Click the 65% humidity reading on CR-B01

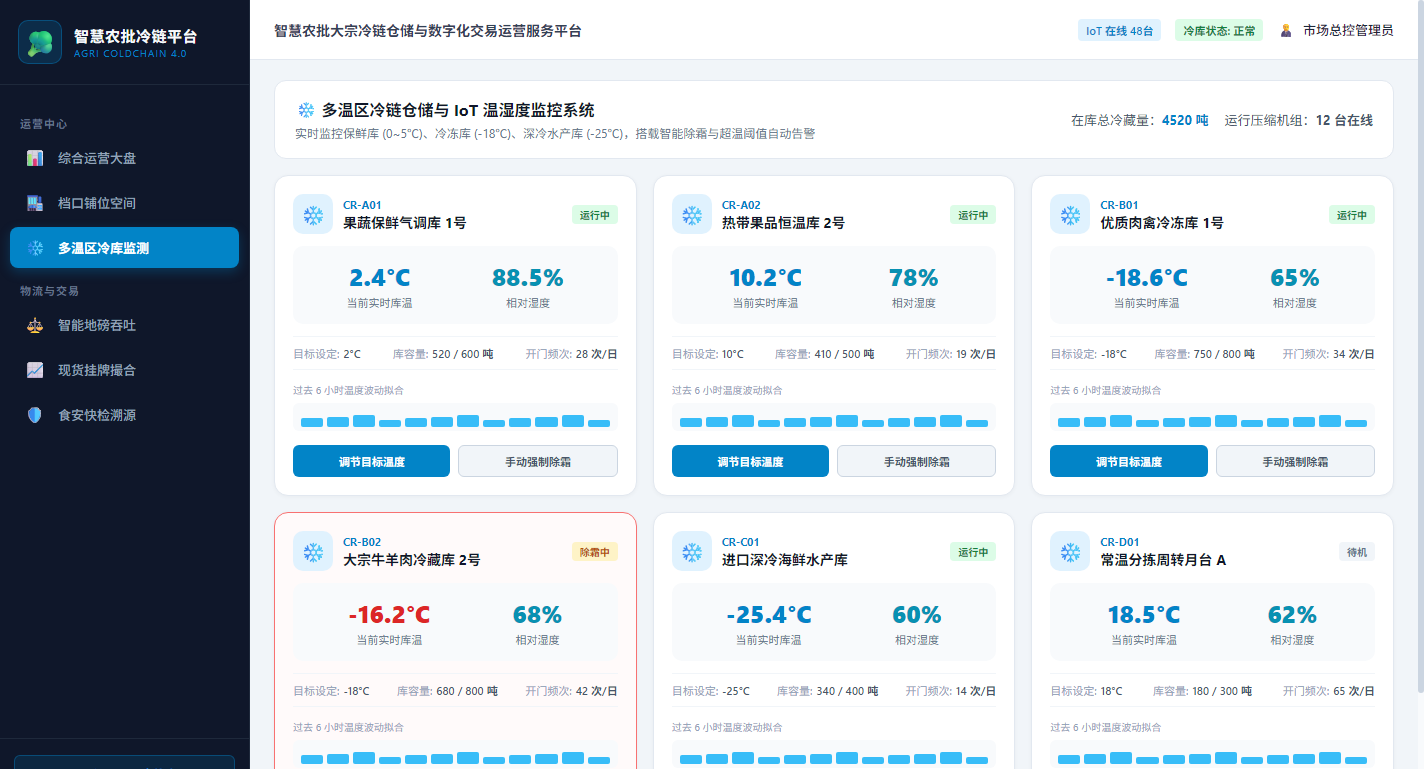(x=1295, y=278)
